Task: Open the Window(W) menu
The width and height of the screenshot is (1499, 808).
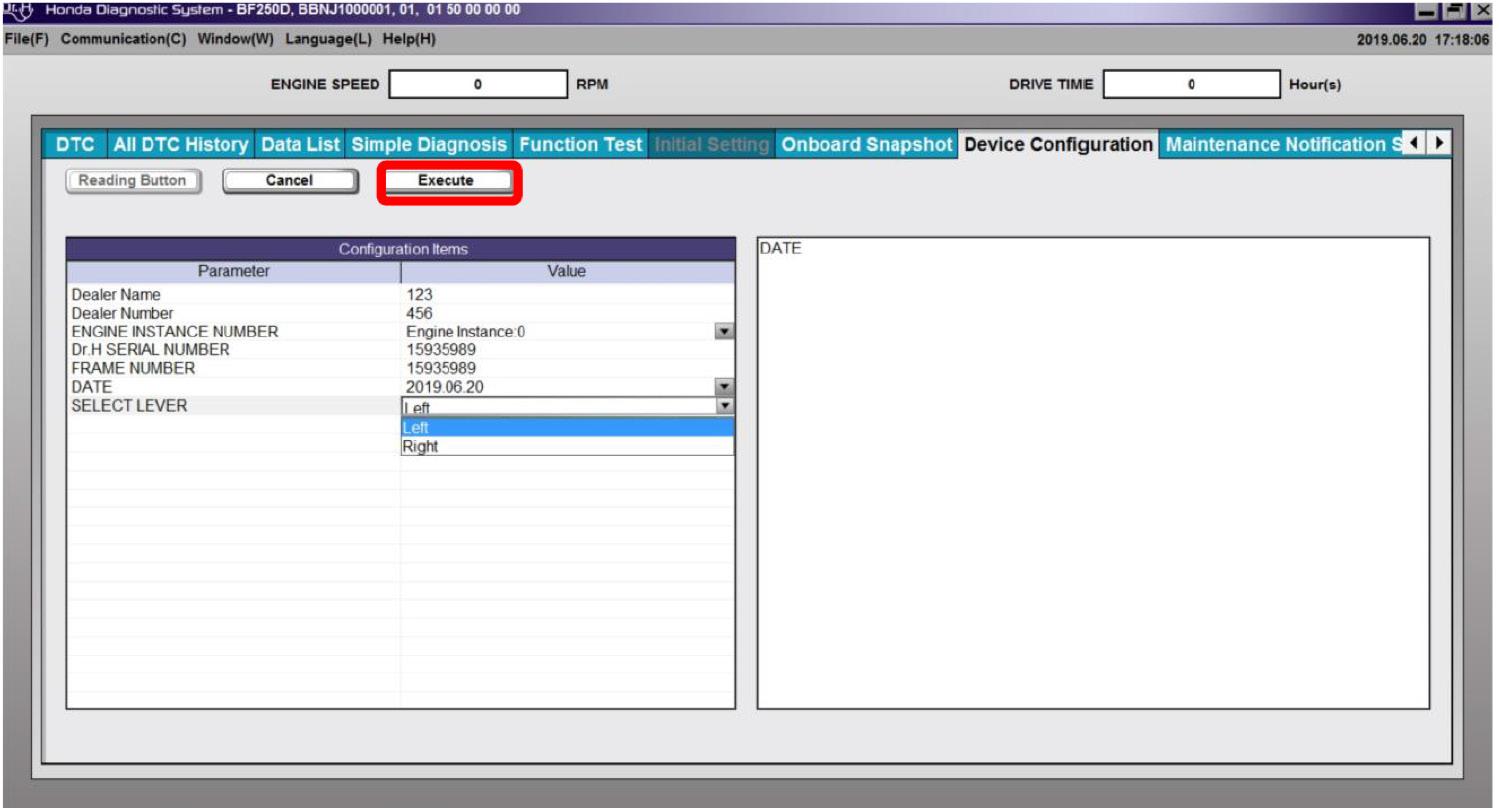Action: point(236,39)
